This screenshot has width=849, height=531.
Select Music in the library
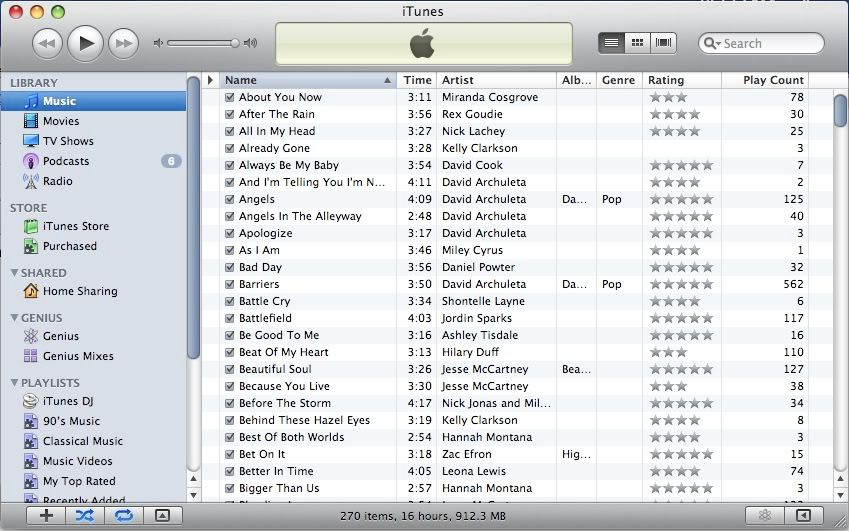[93, 101]
